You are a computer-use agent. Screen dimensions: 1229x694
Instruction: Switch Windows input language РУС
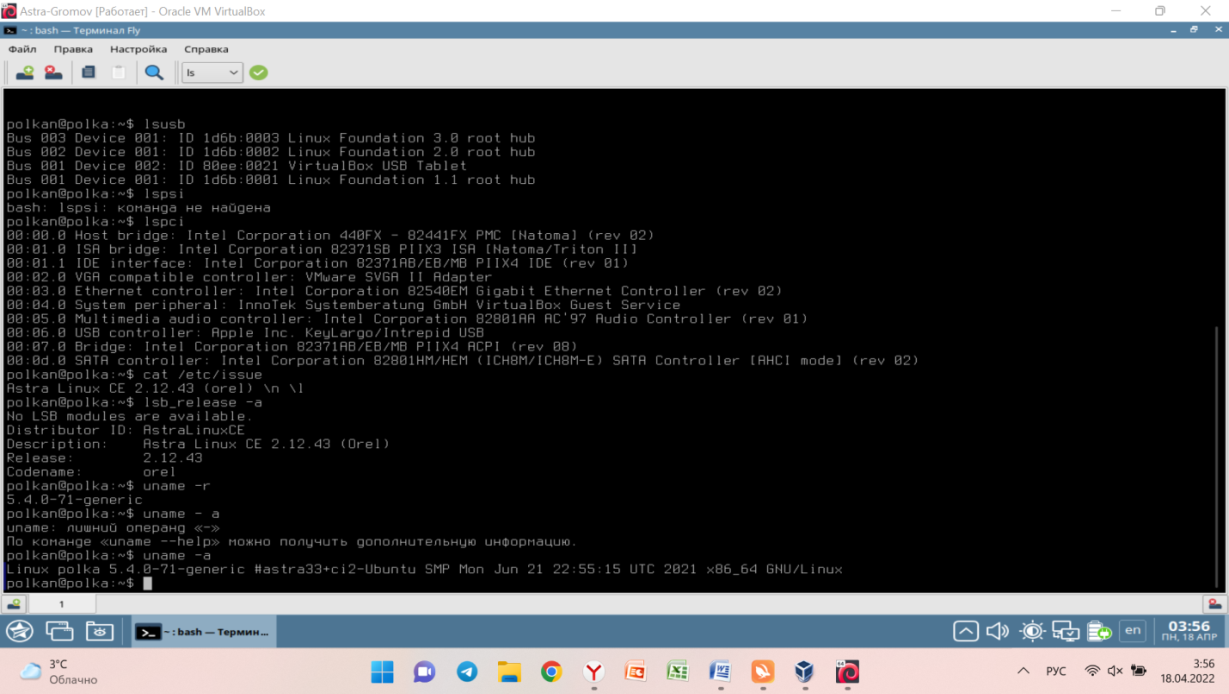point(1056,671)
